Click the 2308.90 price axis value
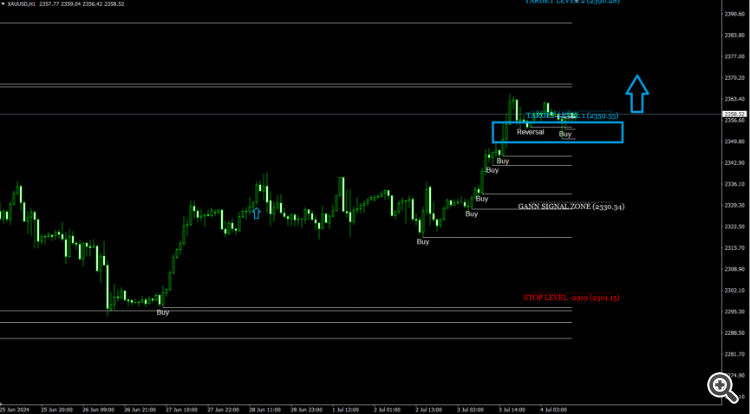 [734, 269]
